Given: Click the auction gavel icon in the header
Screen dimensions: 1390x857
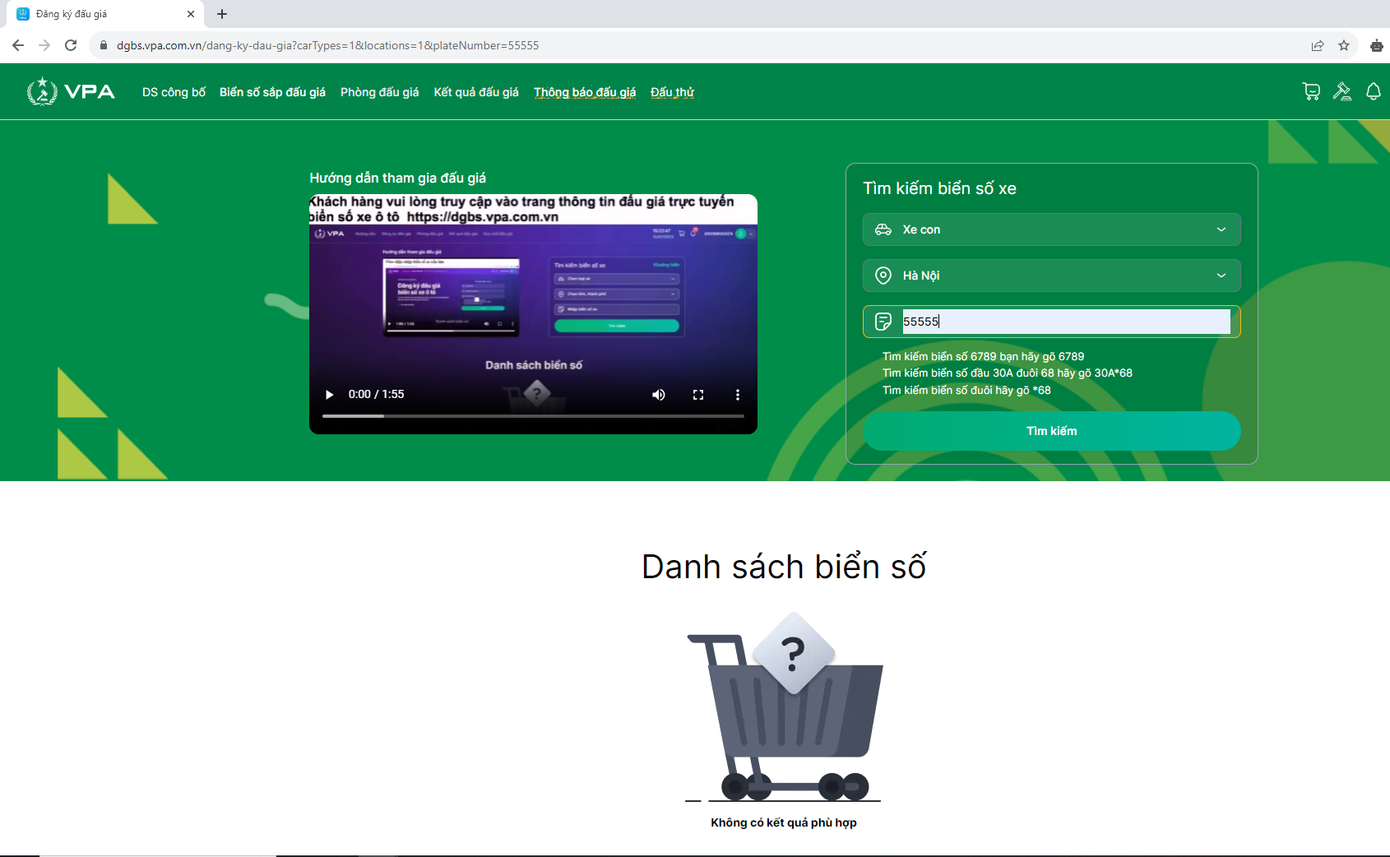Looking at the screenshot, I should click(x=1342, y=92).
